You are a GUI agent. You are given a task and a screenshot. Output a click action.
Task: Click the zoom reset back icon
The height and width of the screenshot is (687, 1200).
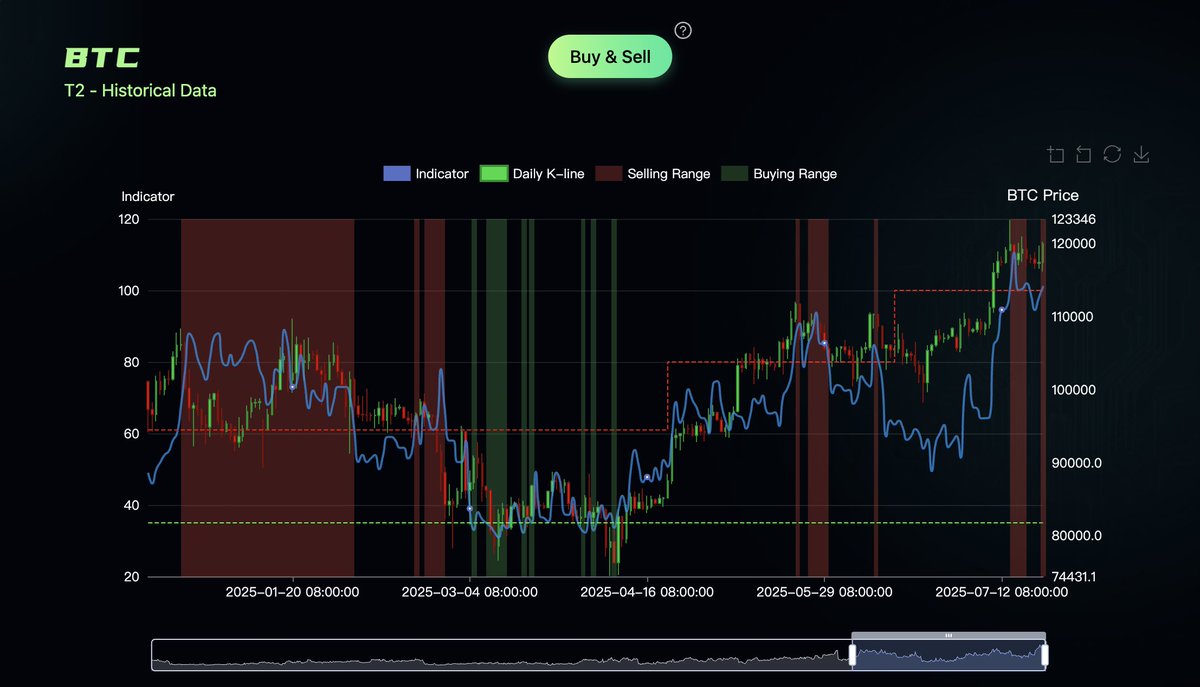1084,154
